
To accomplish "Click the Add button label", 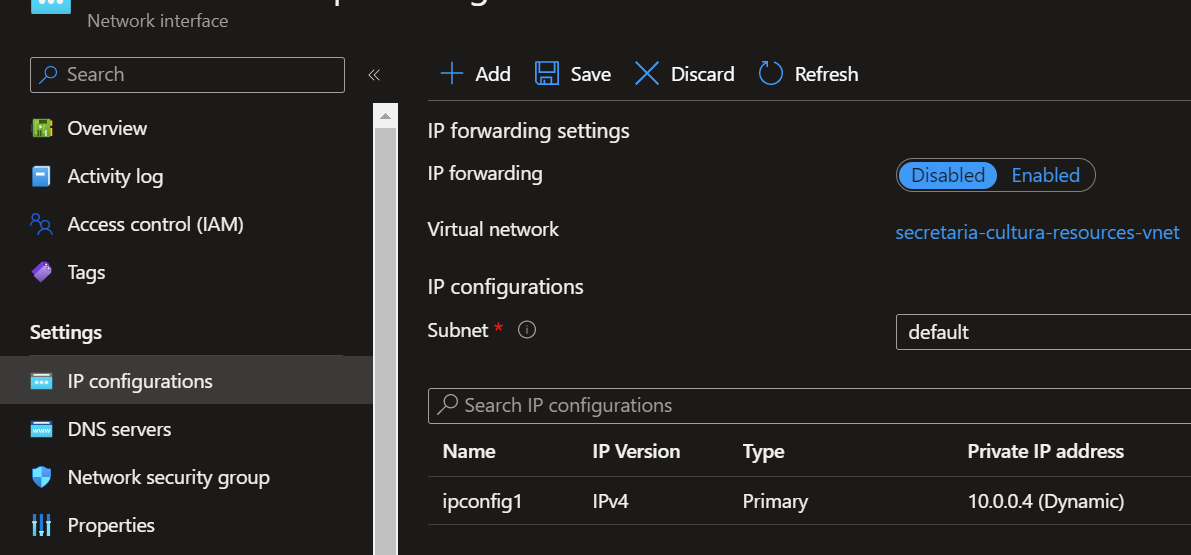I will 493,74.
